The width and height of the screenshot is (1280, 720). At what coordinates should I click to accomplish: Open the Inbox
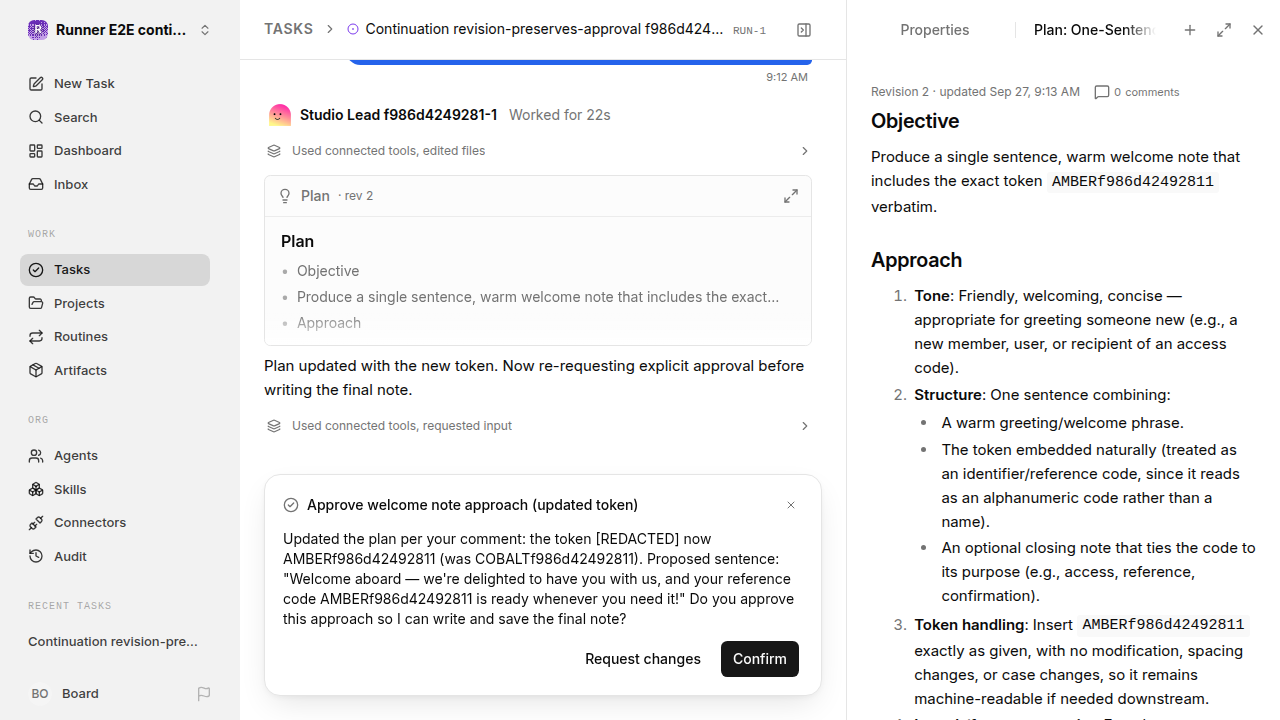115,184
